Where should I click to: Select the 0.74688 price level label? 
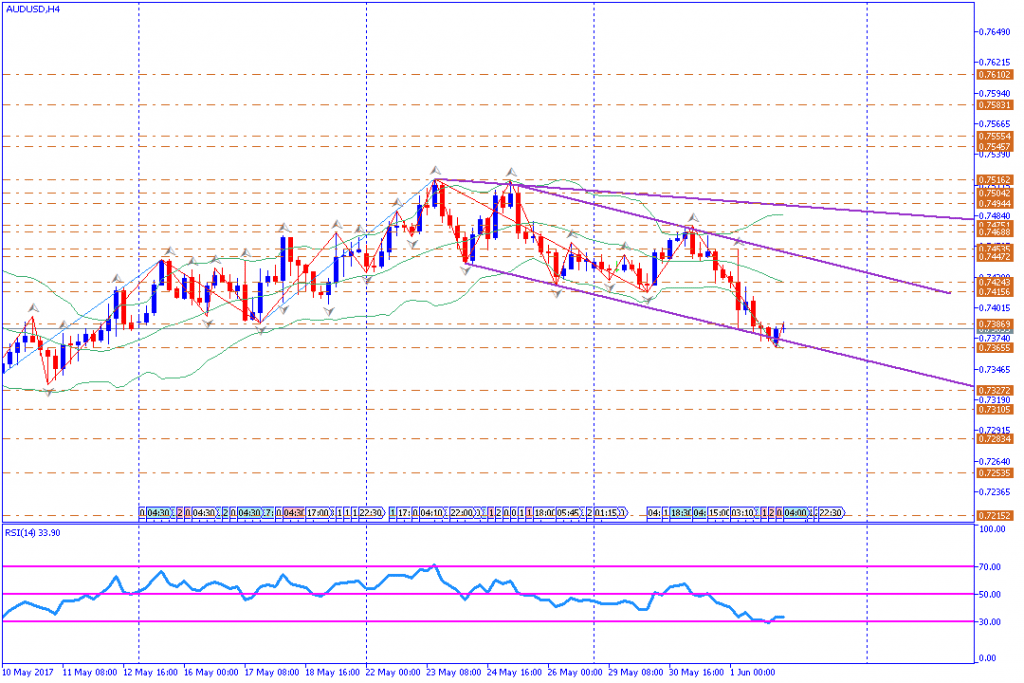(x=995, y=232)
